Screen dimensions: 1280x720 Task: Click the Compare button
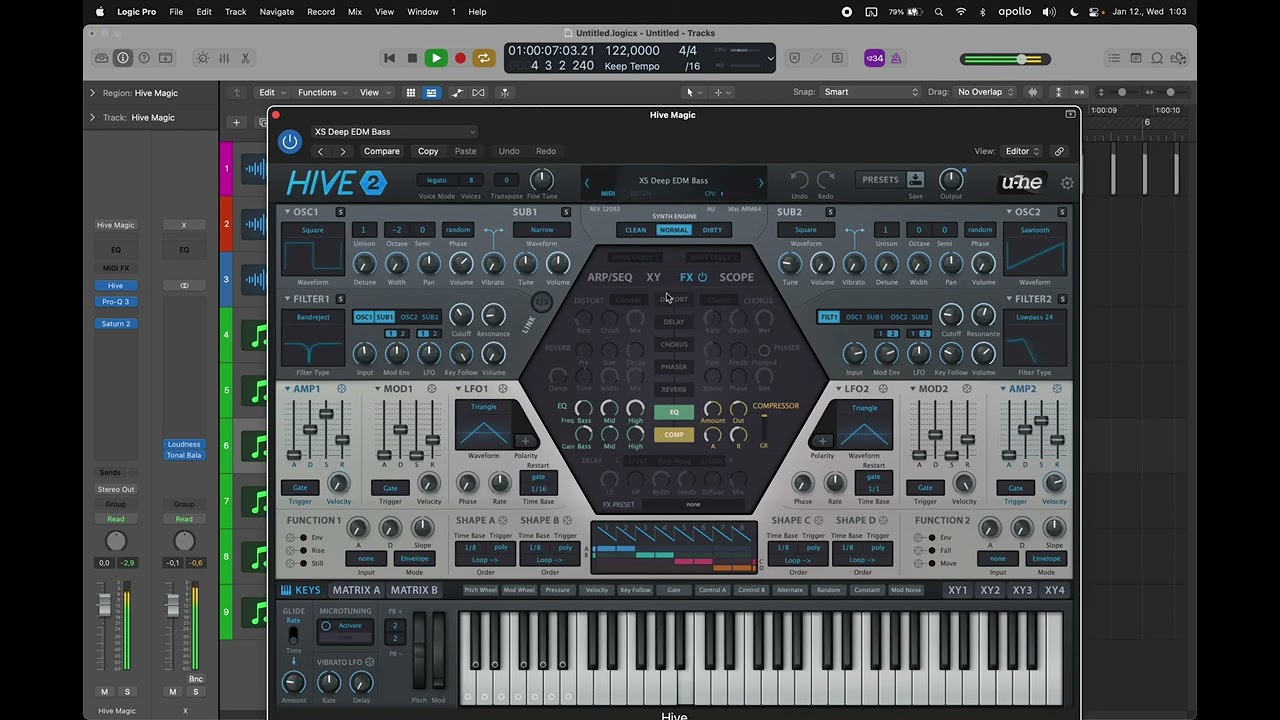click(x=381, y=151)
